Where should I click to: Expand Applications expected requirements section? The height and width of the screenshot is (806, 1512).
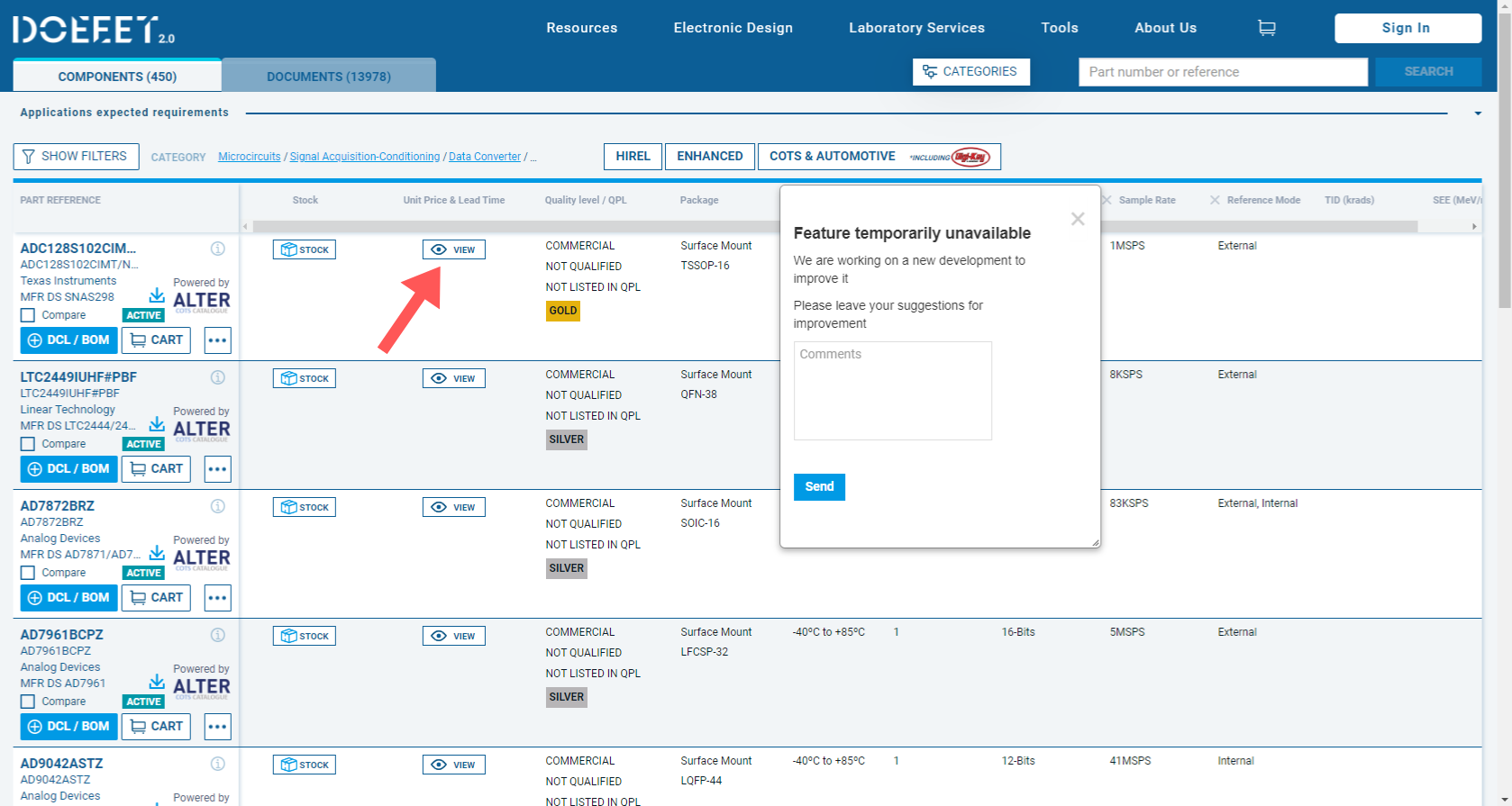click(x=1478, y=113)
